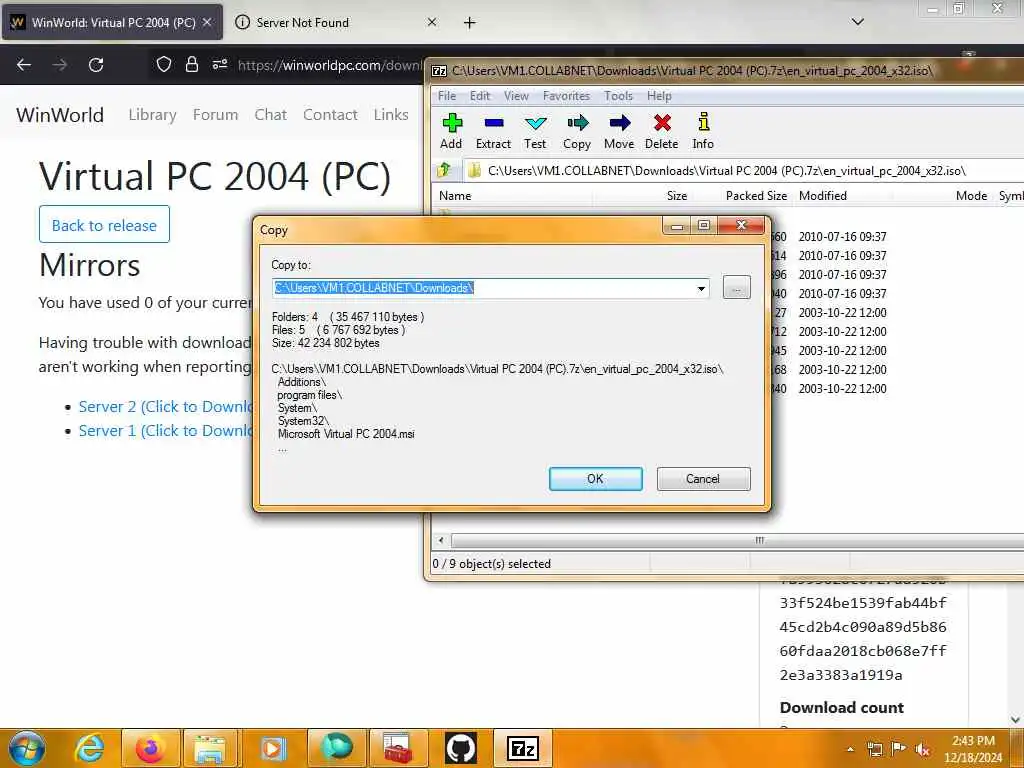Viewport: 1024px width, 768px height.
Task: Open Windows Media Player from the taskbar
Action: coord(273,748)
